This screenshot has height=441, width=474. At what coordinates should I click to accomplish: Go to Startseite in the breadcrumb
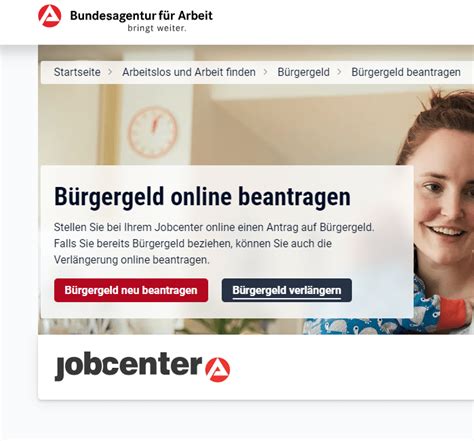tap(77, 72)
